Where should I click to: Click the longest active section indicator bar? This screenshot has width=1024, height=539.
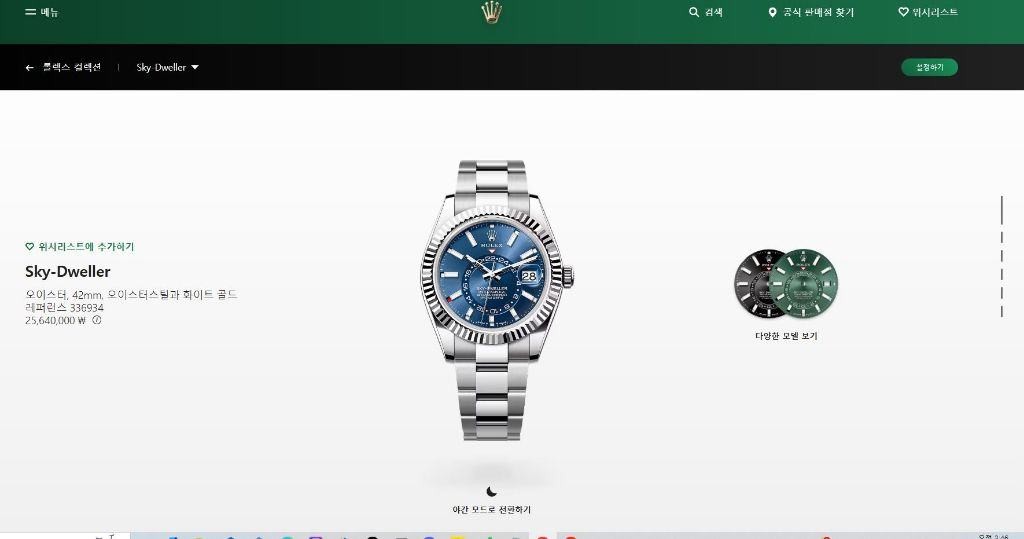[x=1002, y=210]
